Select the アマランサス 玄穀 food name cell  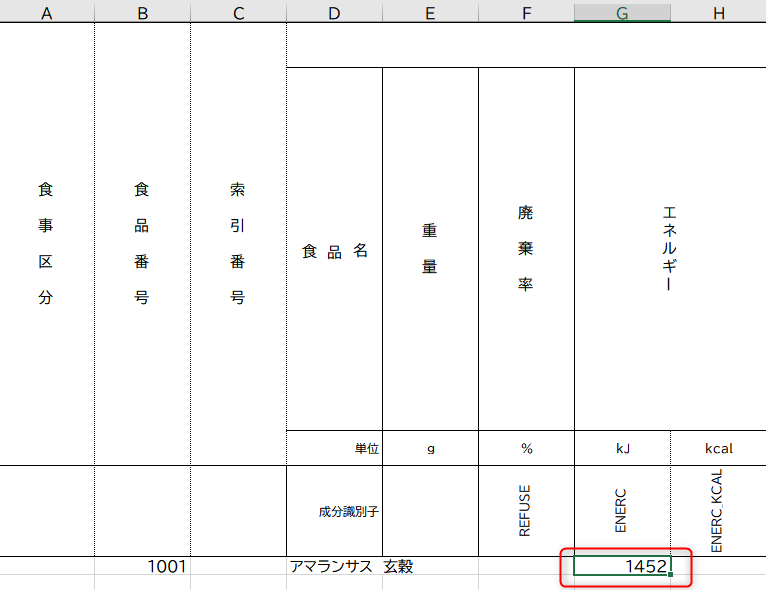[334, 566]
